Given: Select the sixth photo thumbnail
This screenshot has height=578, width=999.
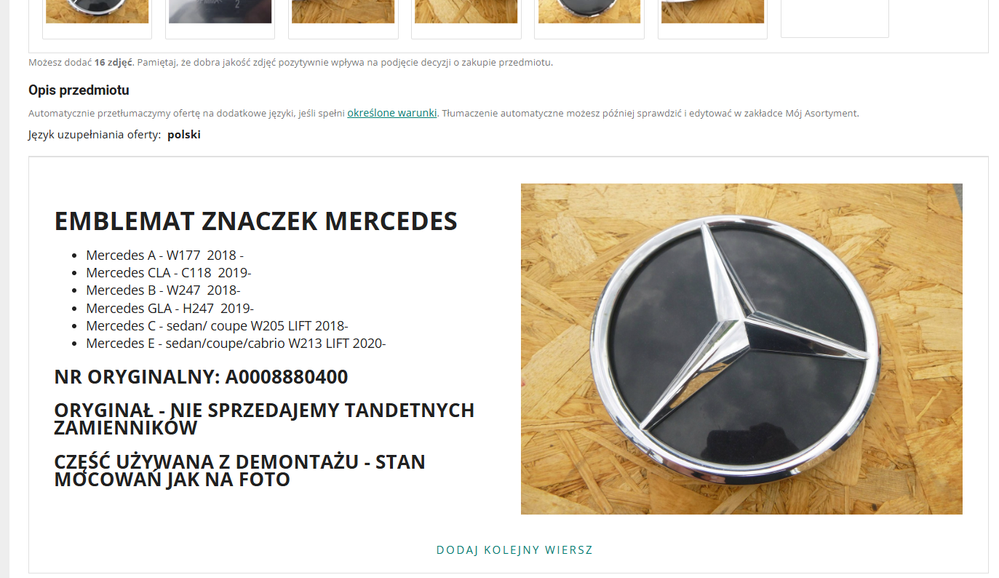Looking at the screenshot, I should coord(712,11).
